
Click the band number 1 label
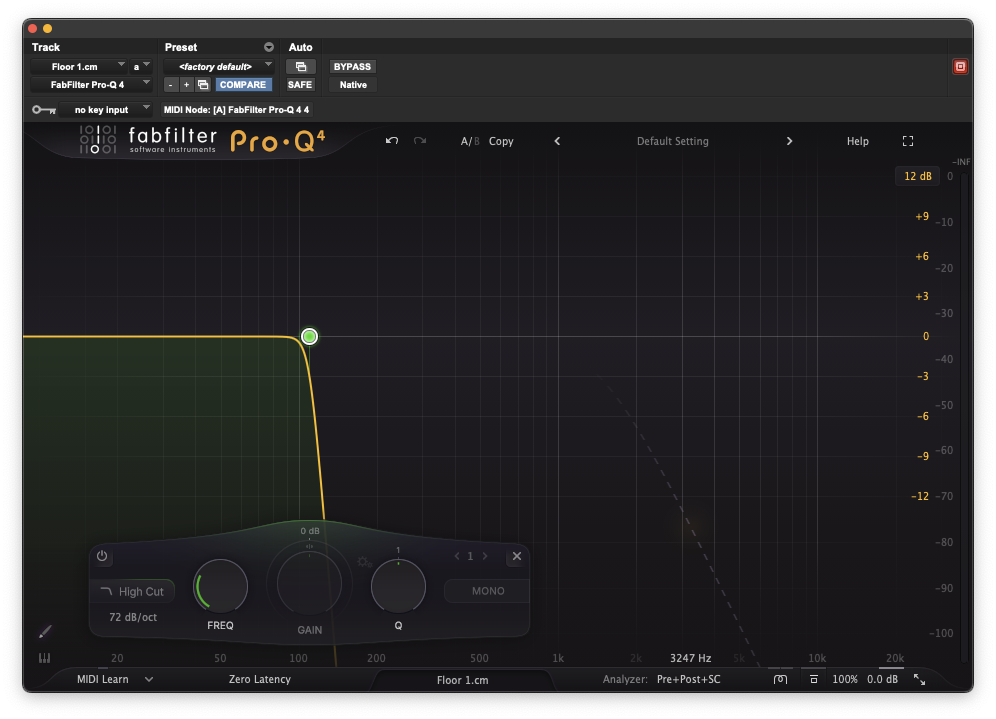click(470, 556)
